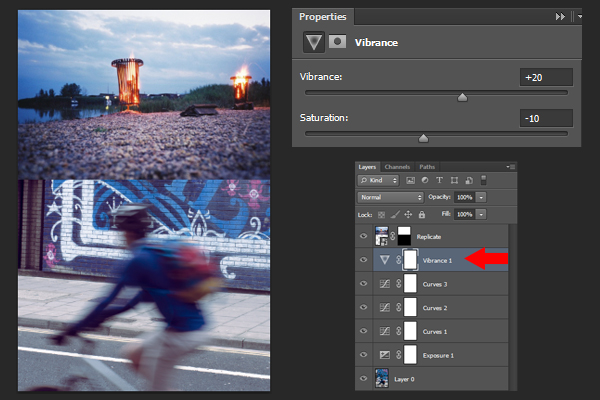Filter layers by pixel layer icon
The image size is (600, 400).
(410, 180)
